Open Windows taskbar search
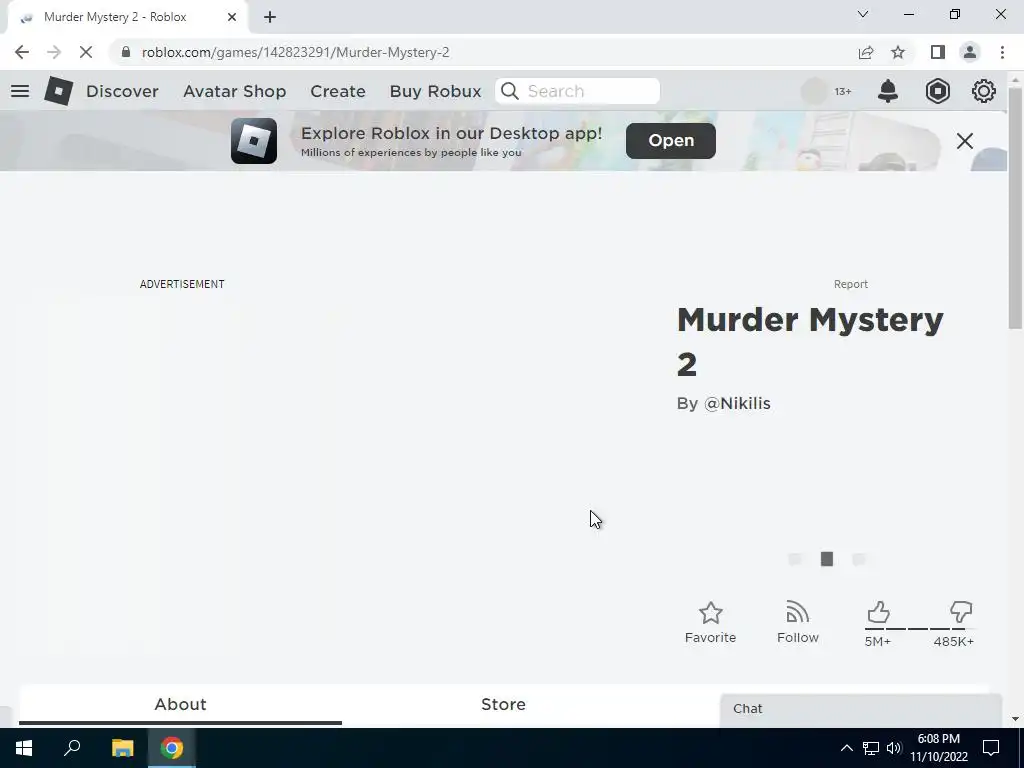1024x768 pixels. pyautogui.click(x=72, y=748)
